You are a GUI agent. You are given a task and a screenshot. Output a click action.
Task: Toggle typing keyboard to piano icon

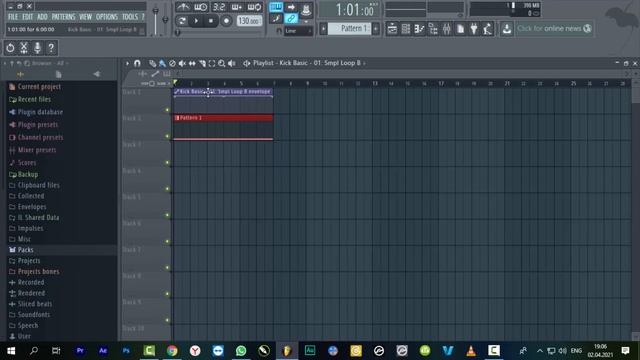tap(276, 7)
